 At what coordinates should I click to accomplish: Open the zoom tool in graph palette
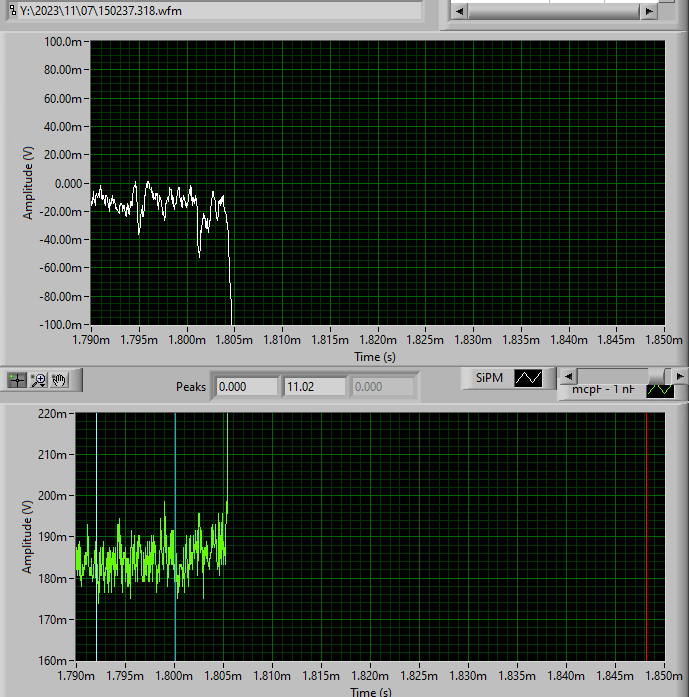[39, 380]
